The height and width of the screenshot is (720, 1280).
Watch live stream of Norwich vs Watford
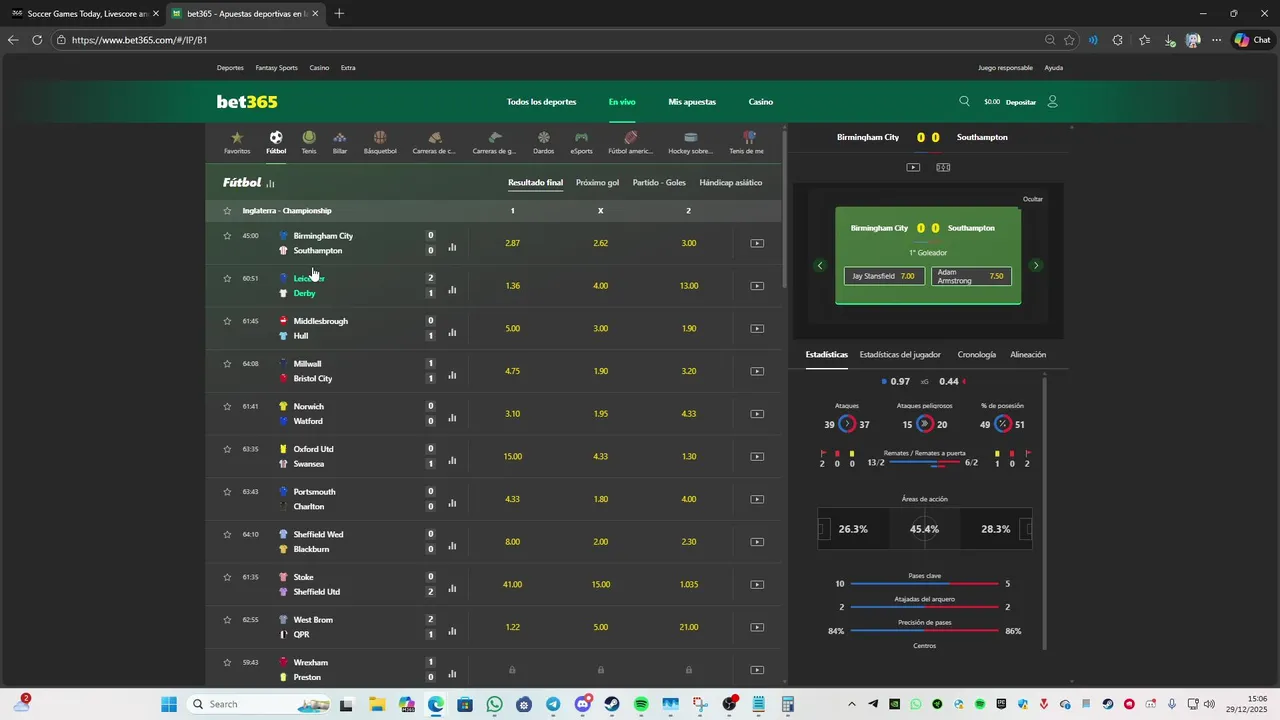[x=757, y=414]
